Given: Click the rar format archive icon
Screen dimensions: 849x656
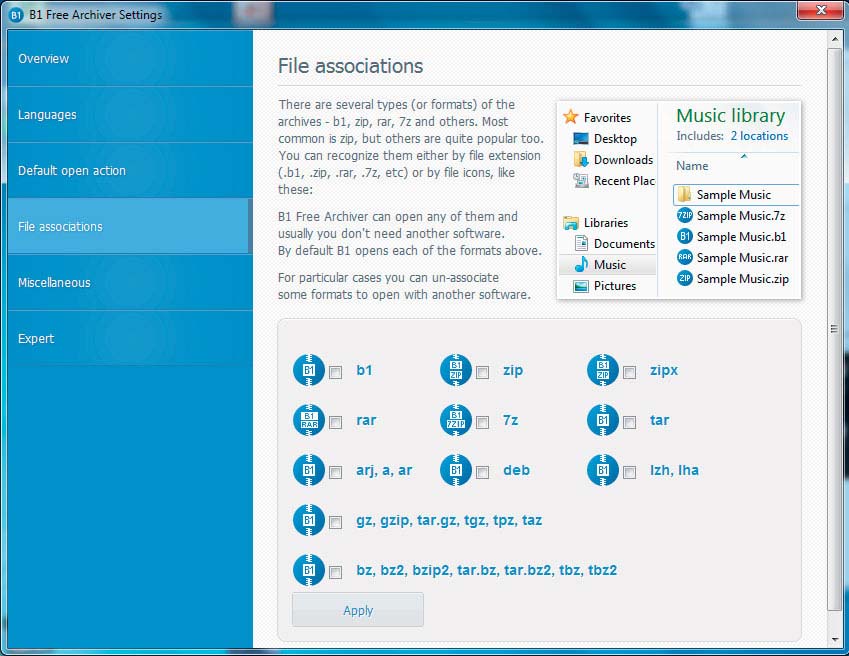Looking at the screenshot, I should pyautogui.click(x=309, y=420).
